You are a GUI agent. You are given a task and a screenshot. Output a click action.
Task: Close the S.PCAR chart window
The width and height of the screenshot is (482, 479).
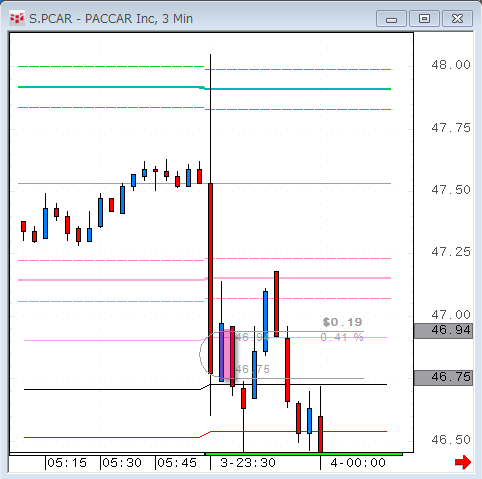pyautogui.click(x=457, y=18)
